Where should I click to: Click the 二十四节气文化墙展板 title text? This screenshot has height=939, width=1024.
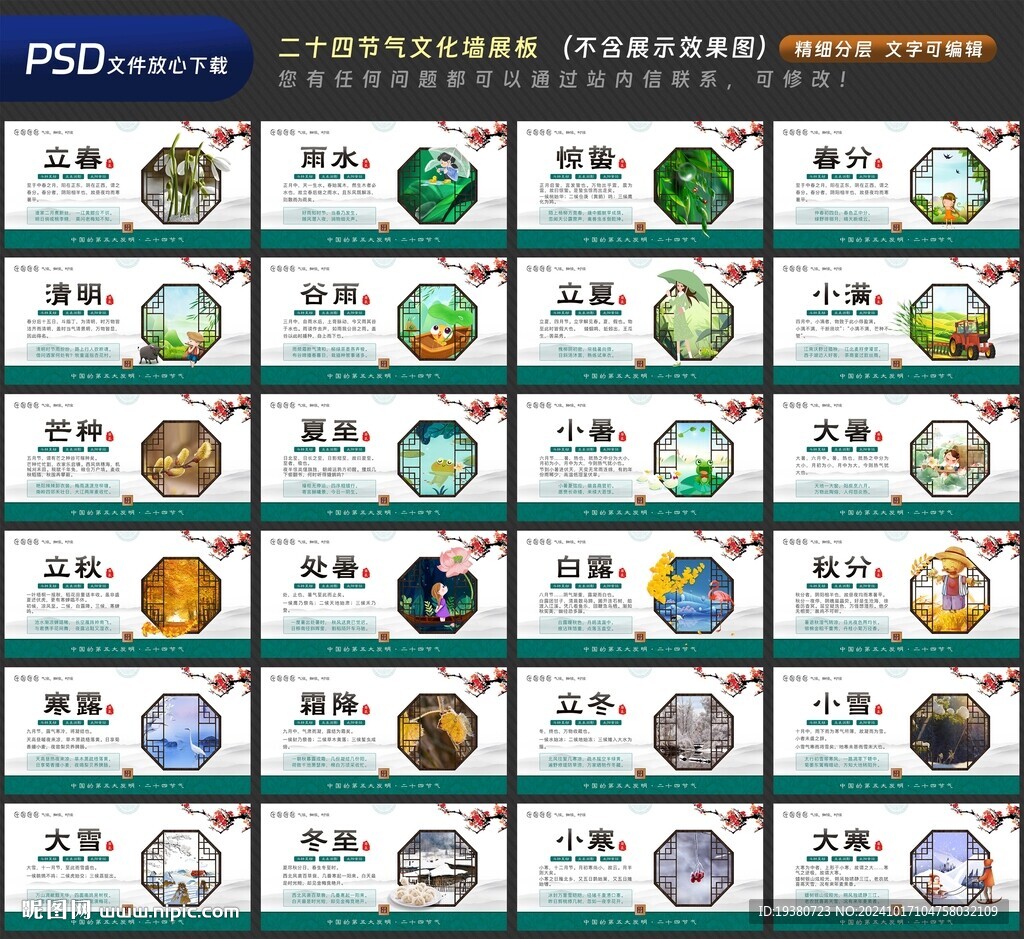(x=409, y=48)
